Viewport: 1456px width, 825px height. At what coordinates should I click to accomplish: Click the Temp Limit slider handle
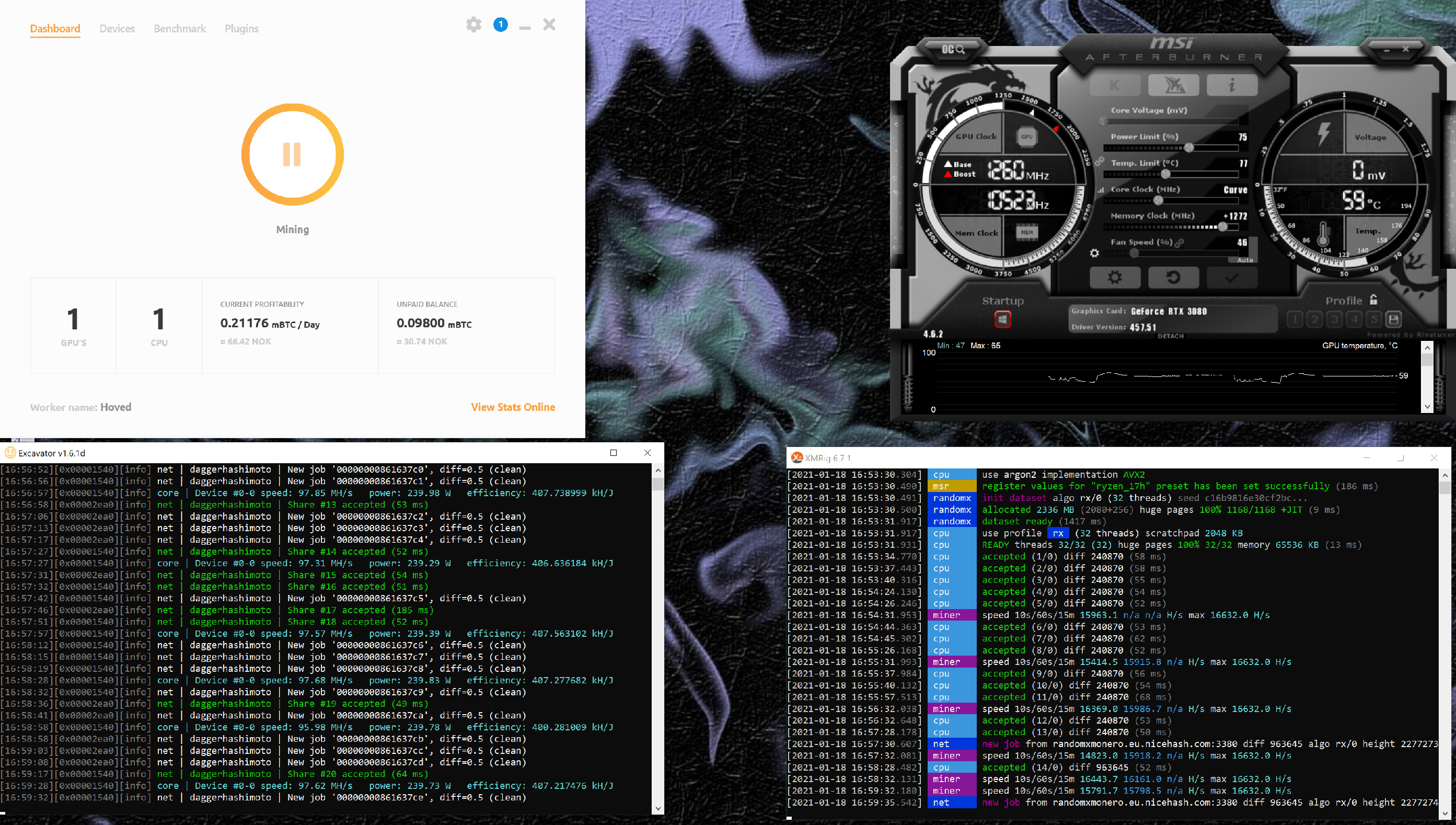click(x=1165, y=174)
